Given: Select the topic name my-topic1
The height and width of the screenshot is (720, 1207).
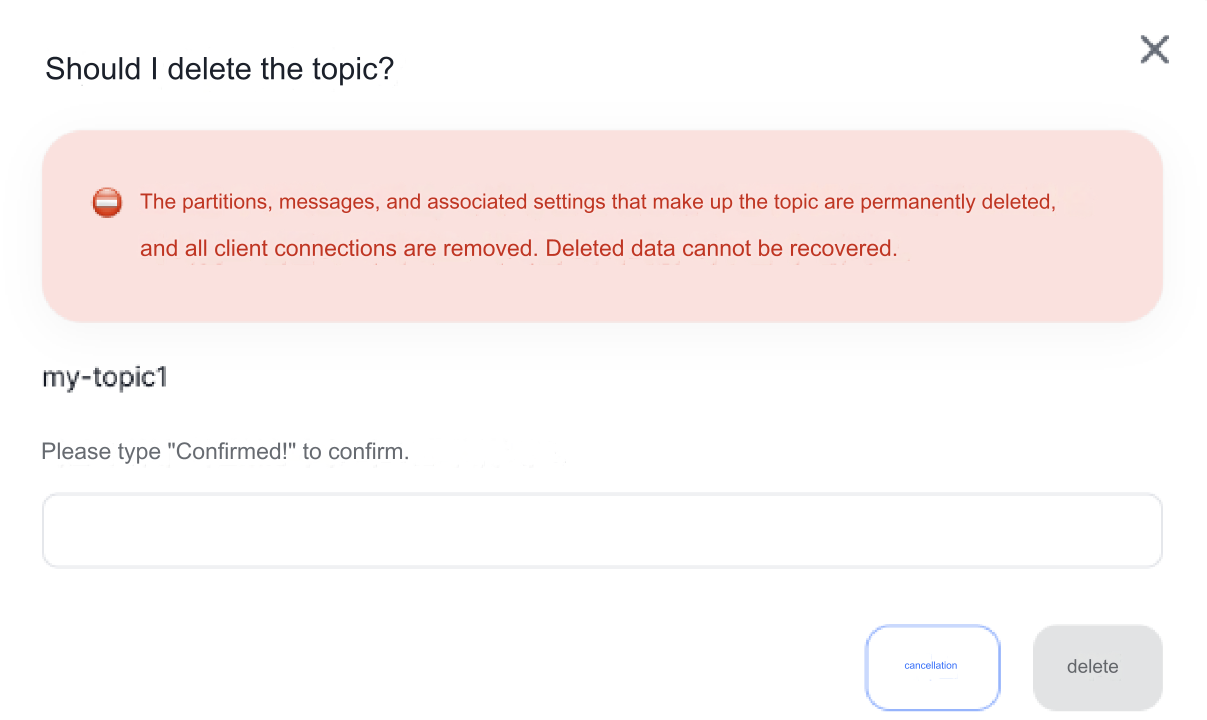Looking at the screenshot, I should click(104, 377).
